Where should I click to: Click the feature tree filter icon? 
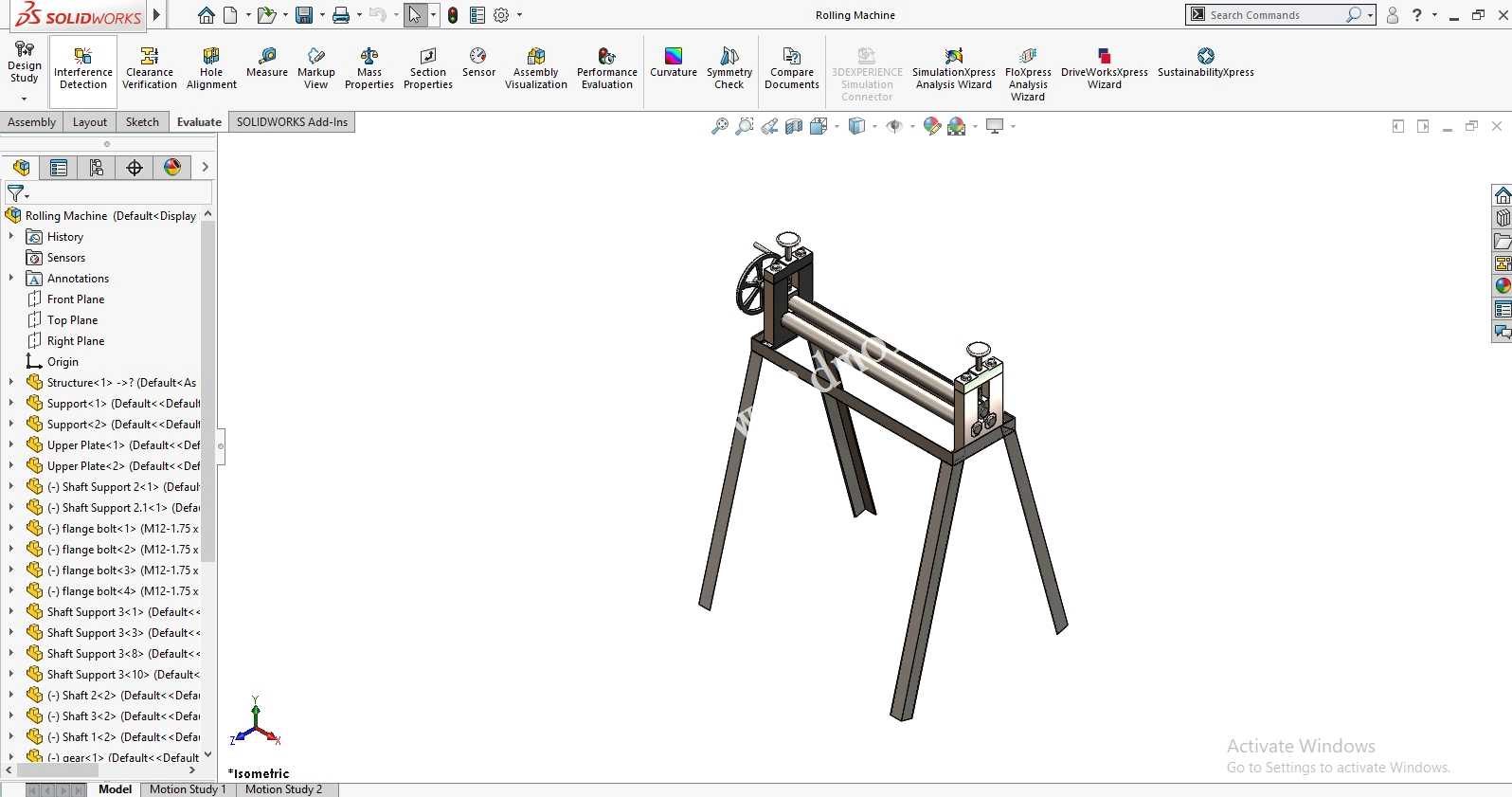click(x=16, y=193)
